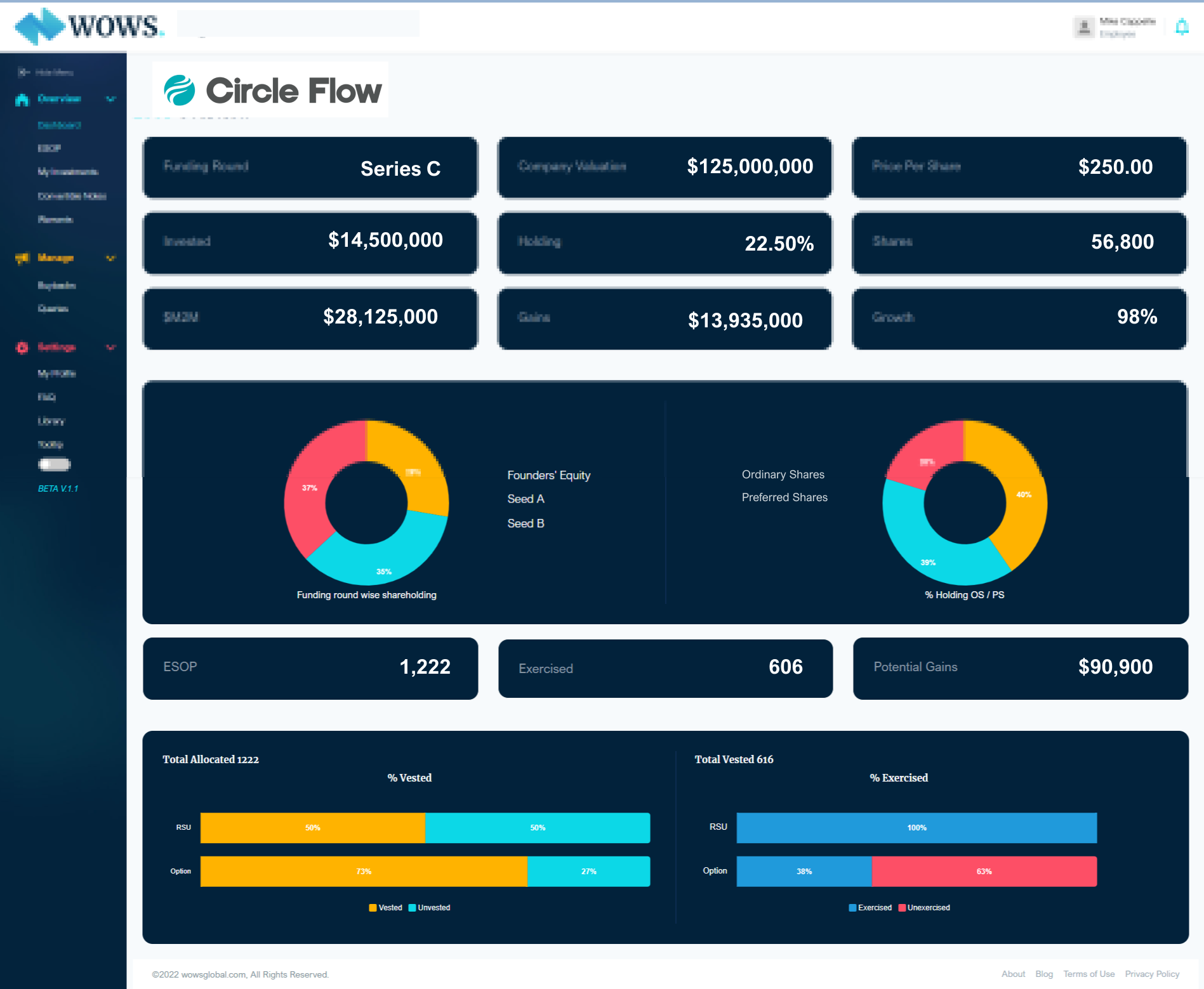Click the WOWS logo in the header

(x=89, y=26)
